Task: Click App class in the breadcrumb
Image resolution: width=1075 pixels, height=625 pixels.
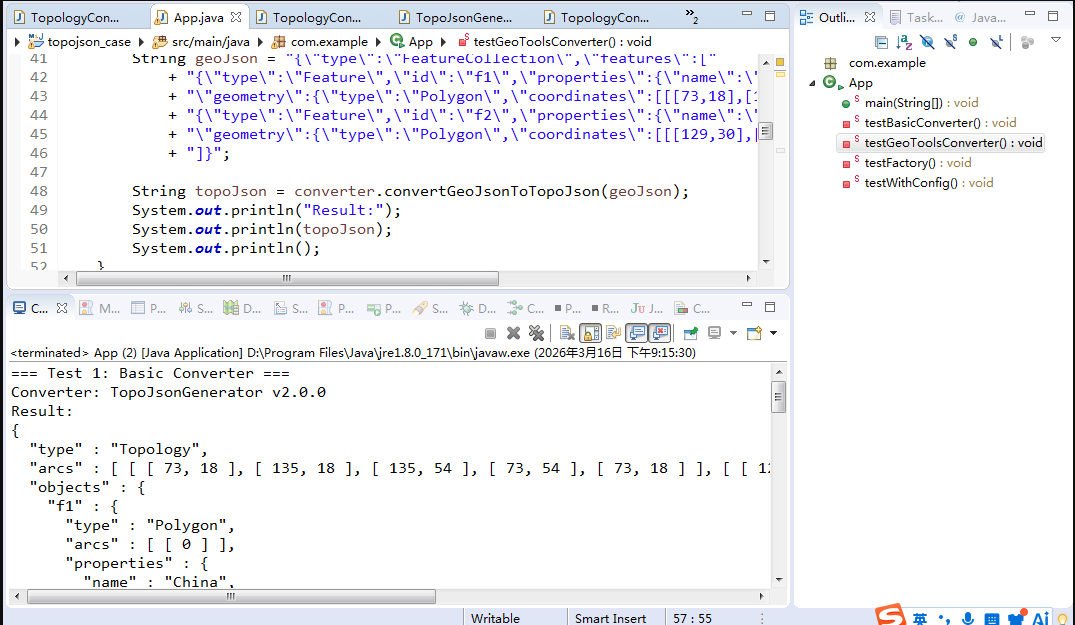Action: pyautogui.click(x=420, y=42)
